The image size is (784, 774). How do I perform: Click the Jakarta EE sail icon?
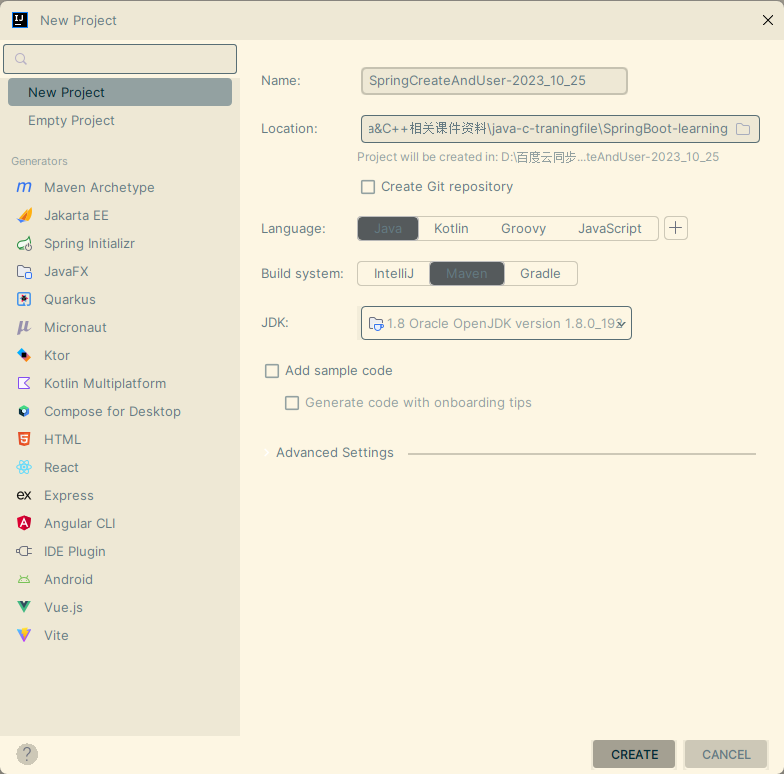(x=24, y=216)
